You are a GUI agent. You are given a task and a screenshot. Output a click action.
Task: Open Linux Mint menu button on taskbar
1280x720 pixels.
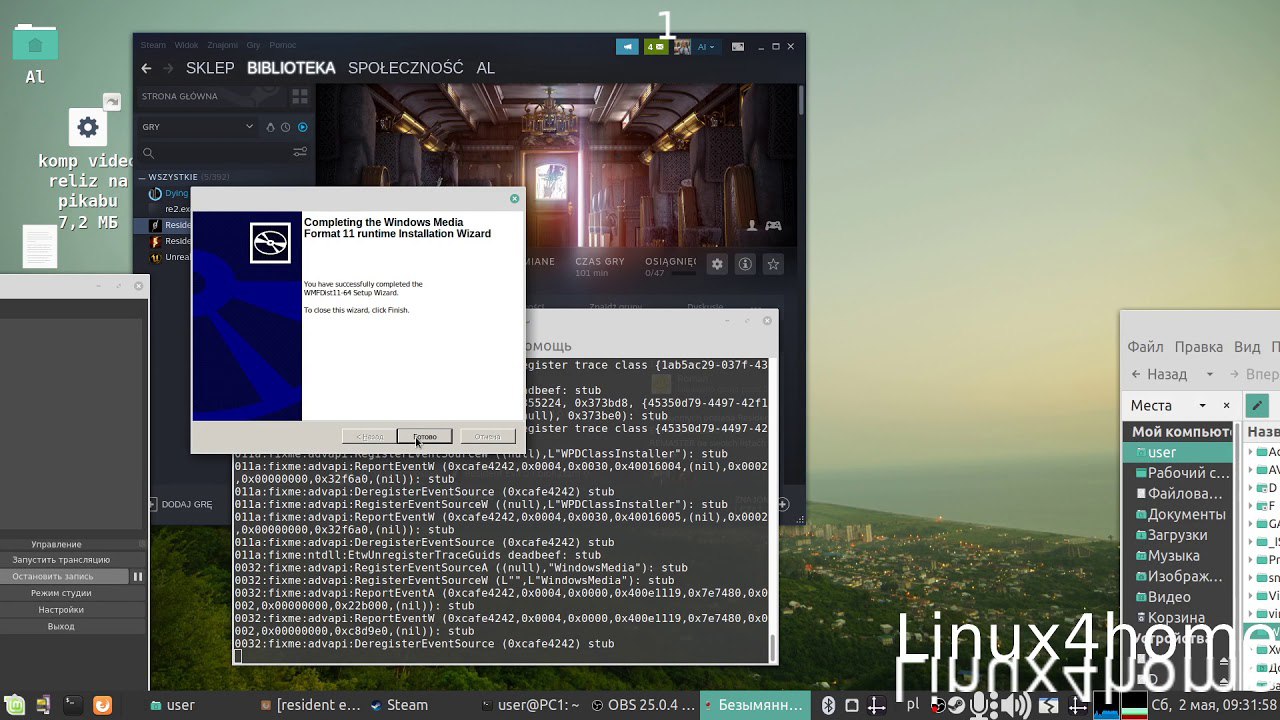(x=16, y=705)
